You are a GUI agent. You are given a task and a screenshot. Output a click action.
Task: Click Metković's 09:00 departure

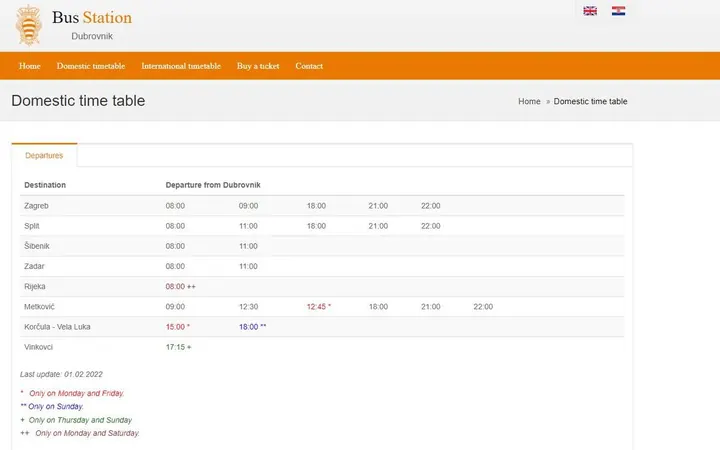(x=175, y=307)
